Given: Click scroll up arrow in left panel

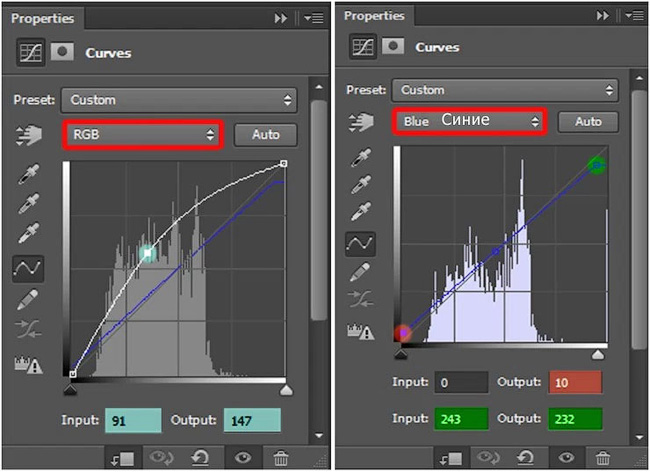Looking at the screenshot, I should click(319, 87).
